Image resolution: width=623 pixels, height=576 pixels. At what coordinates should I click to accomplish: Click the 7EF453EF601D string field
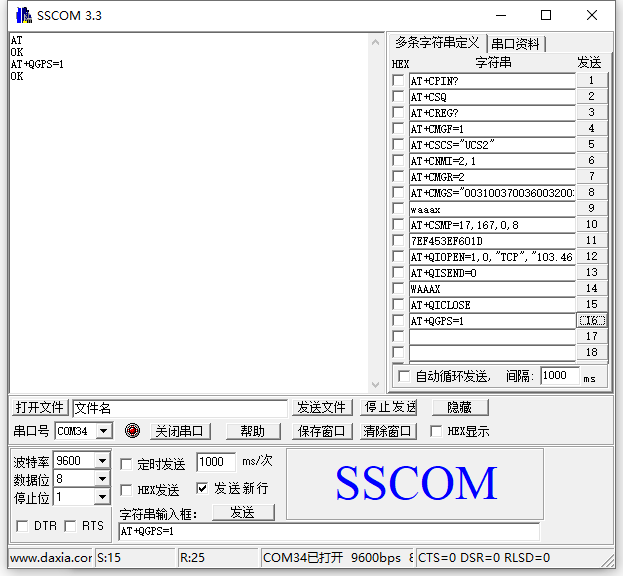point(492,241)
